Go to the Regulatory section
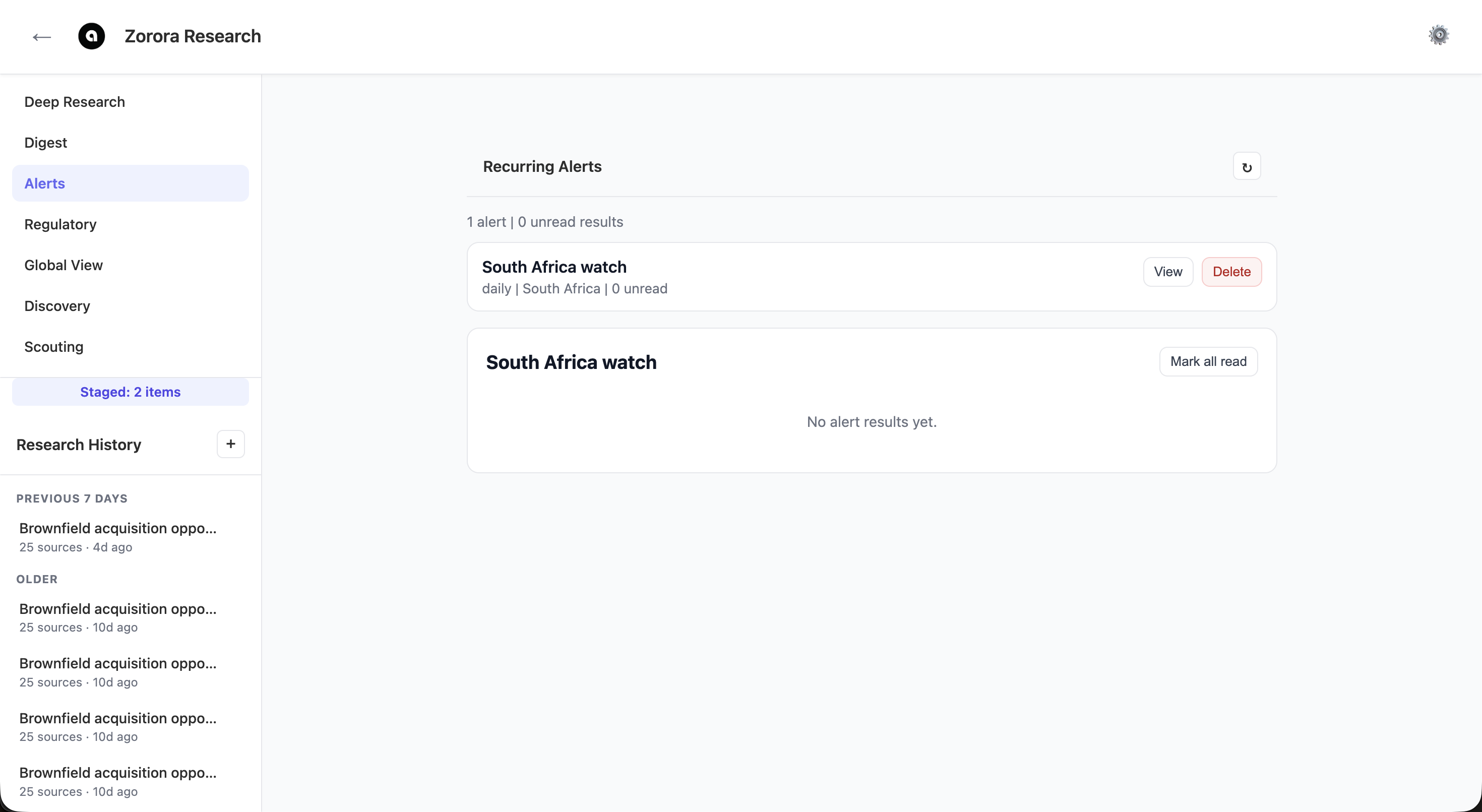This screenshot has width=1482, height=812. point(60,224)
